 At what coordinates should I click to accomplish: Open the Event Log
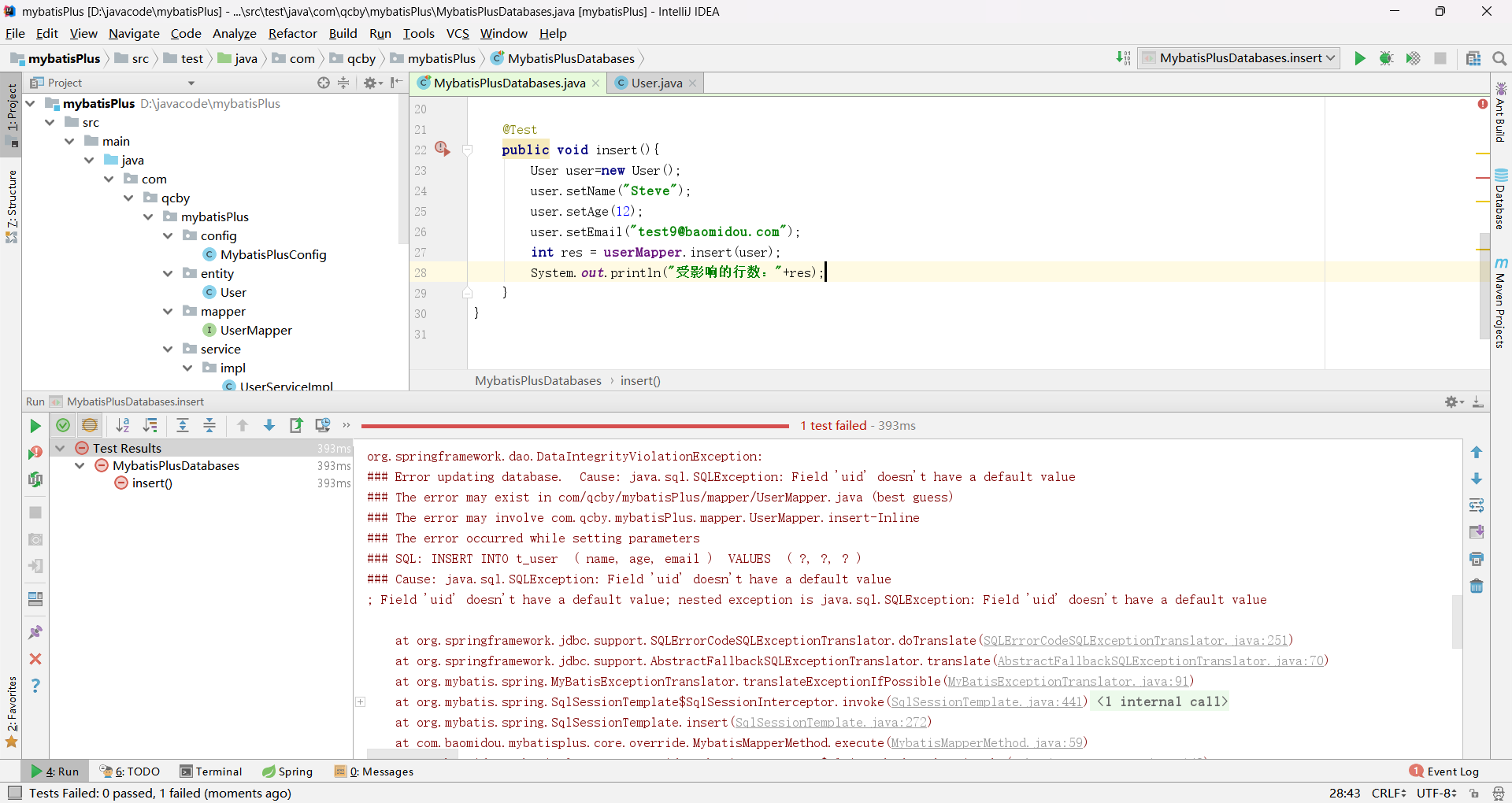pyautogui.click(x=1444, y=772)
